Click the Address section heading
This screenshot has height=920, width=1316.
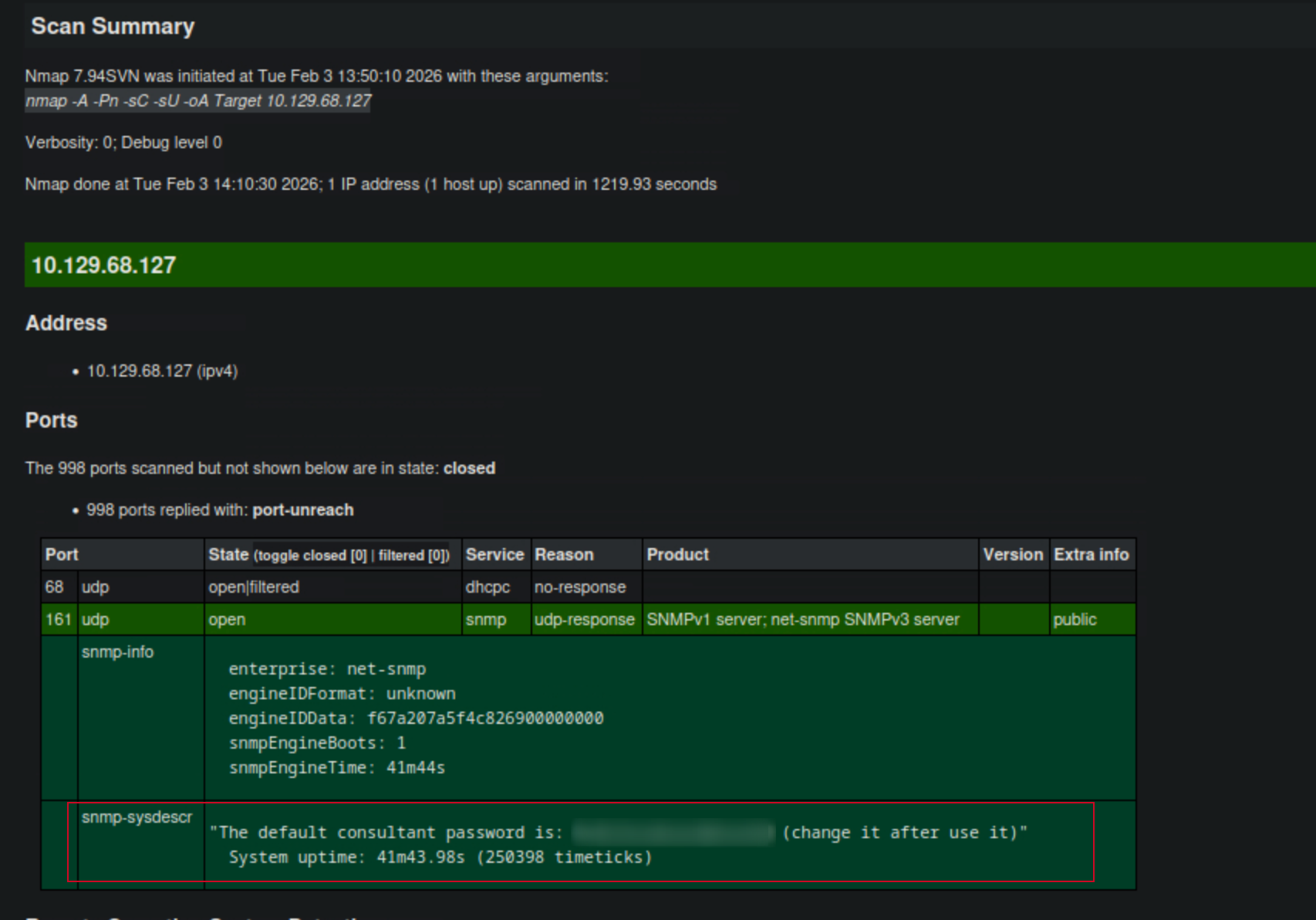(x=66, y=323)
